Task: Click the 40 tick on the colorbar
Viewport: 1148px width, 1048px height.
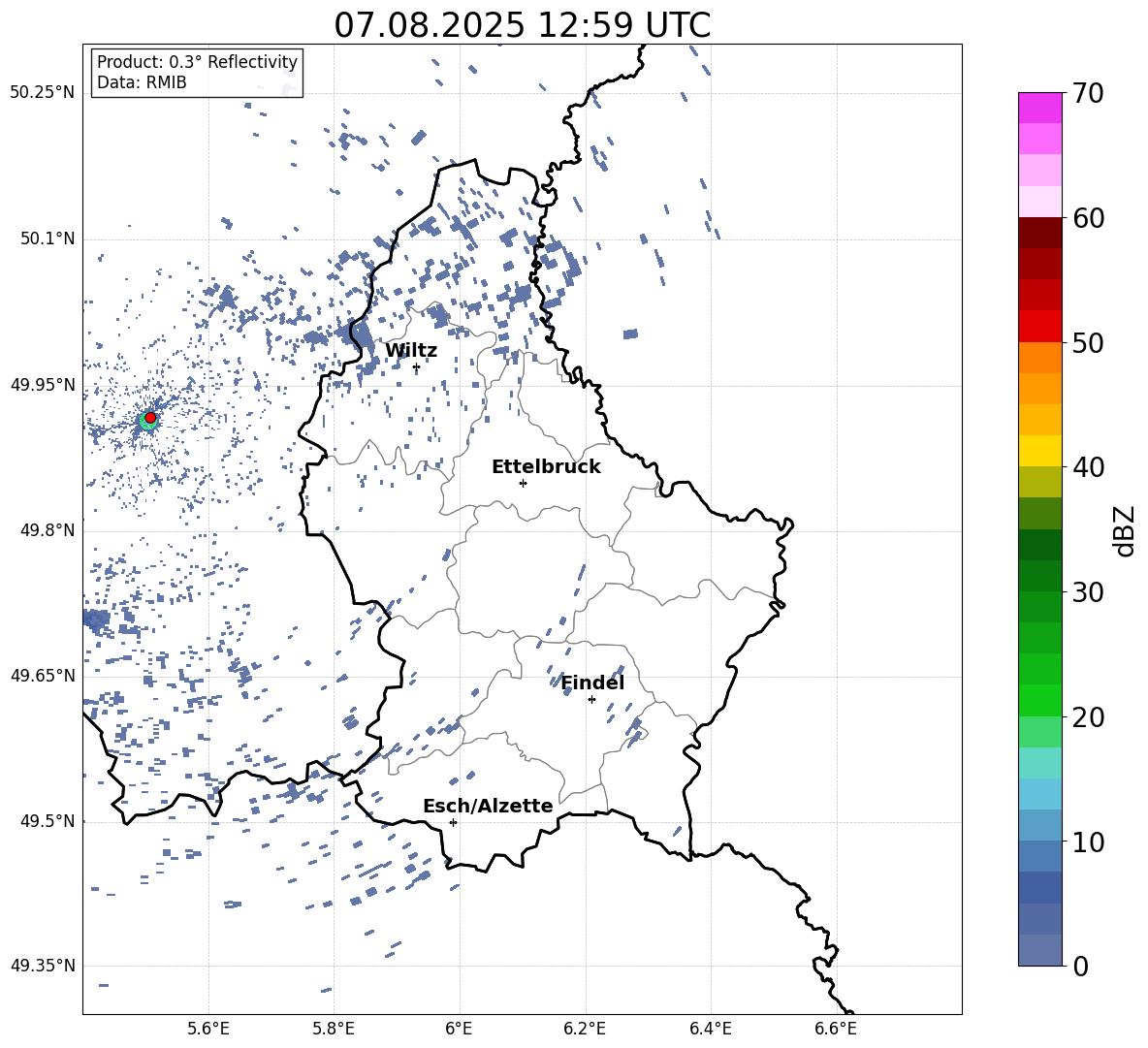Action: (x=1088, y=467)
